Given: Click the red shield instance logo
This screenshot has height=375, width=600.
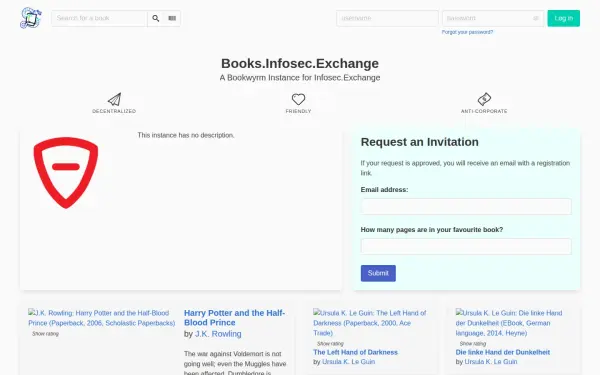Looking at the screenshot, I should (66, 173).
